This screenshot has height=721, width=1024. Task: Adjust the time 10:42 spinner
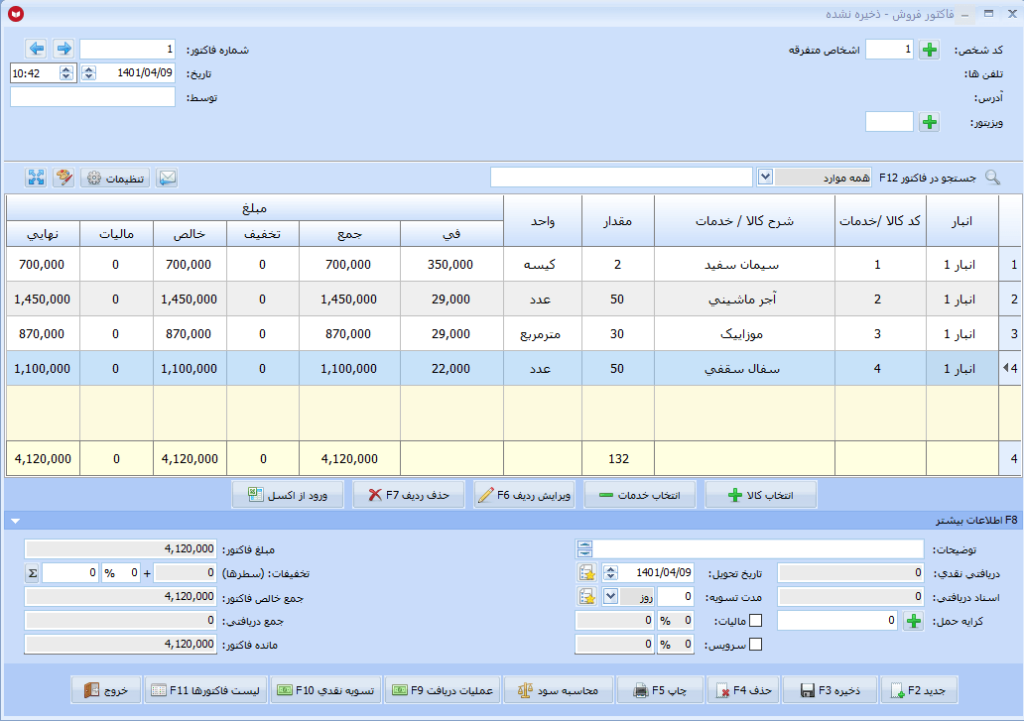66,73
